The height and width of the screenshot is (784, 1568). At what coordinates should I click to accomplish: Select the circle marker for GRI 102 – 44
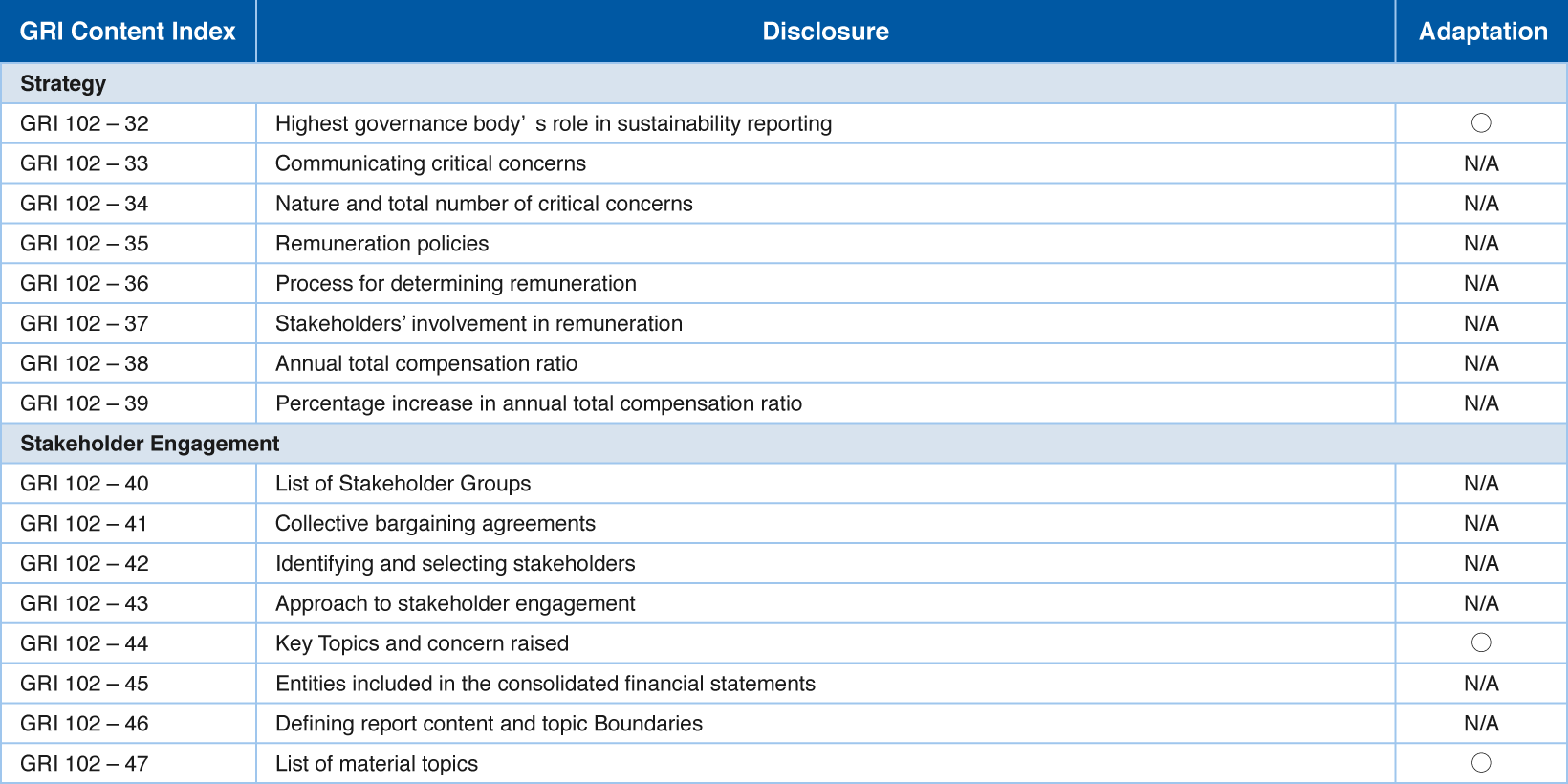[1481, 642]
